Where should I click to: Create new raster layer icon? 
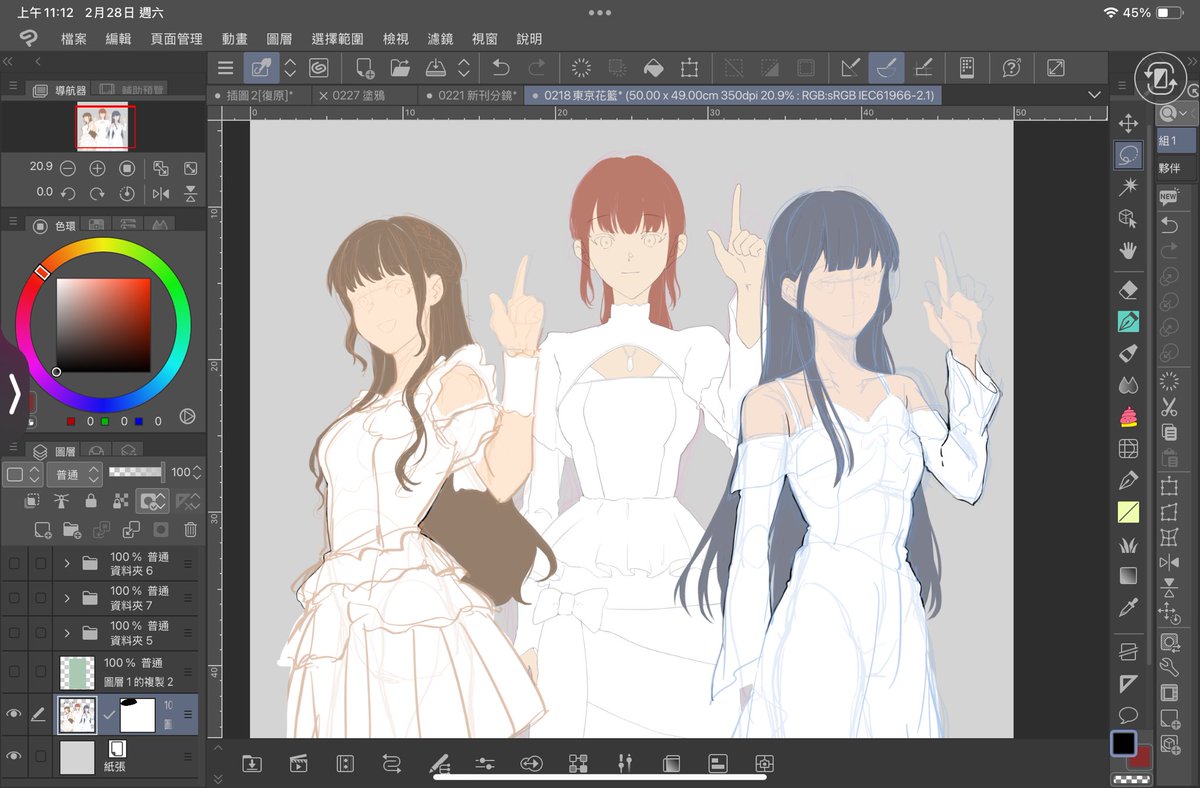(42, 529)
